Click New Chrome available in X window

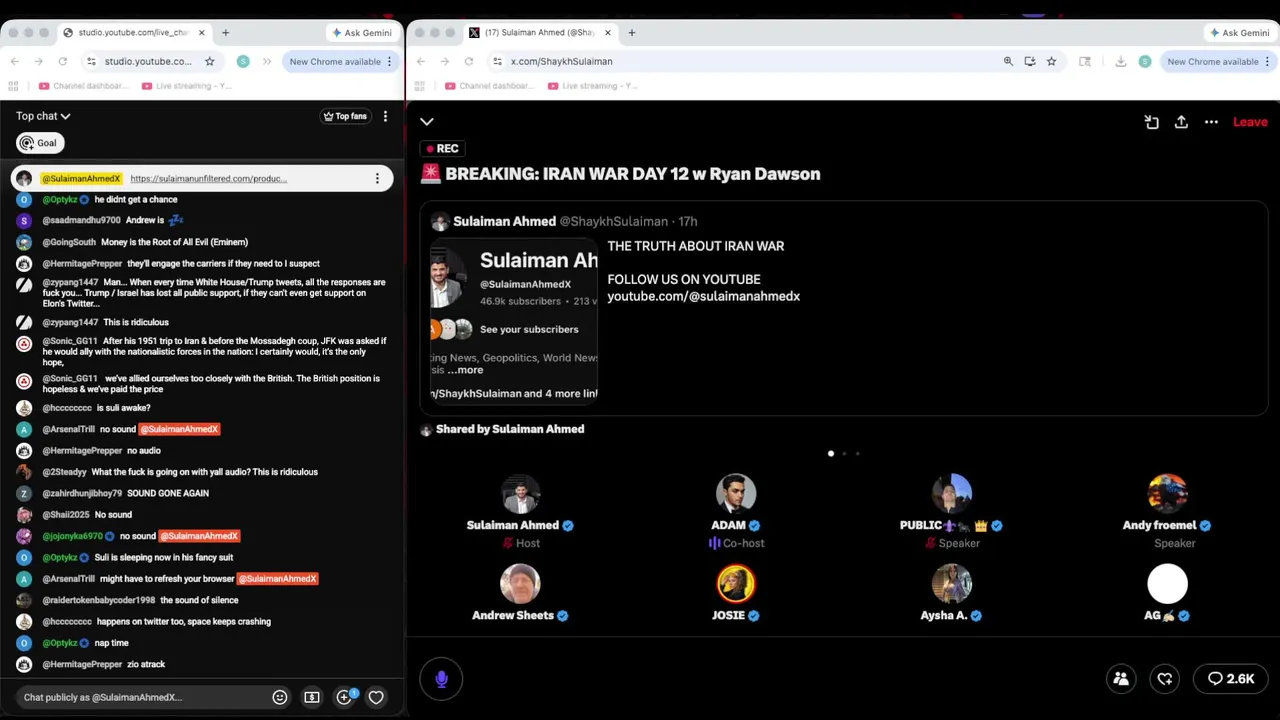click(1213, 61)
